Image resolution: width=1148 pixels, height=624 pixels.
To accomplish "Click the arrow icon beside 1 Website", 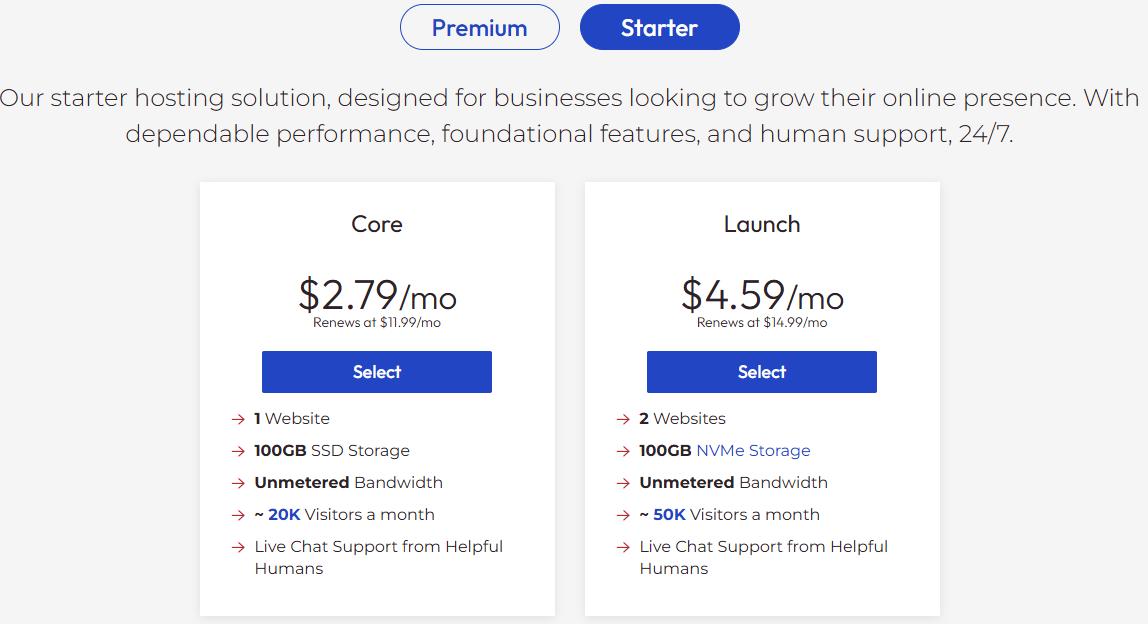I will tap(237, 418).
